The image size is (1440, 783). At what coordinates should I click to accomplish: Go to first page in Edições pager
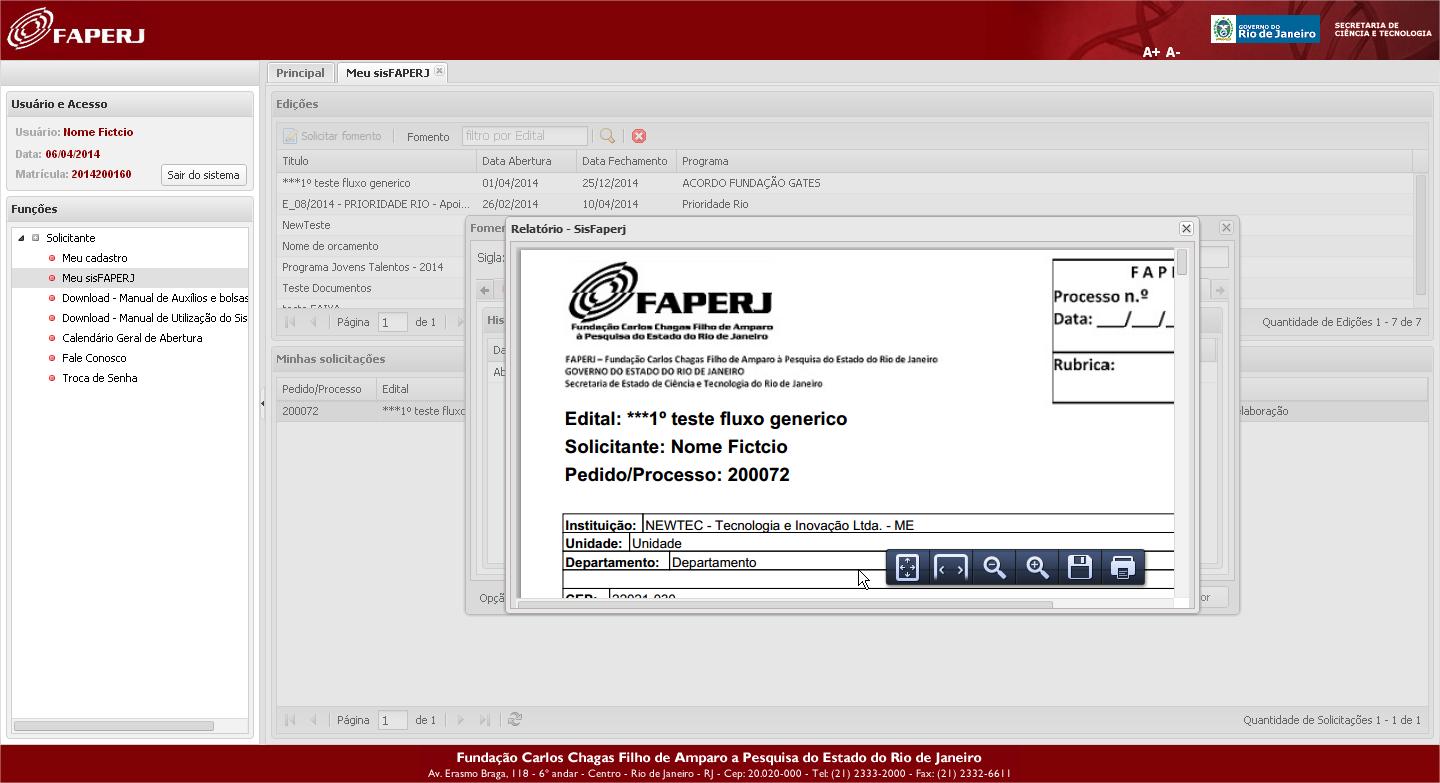[x=291, y=322]
